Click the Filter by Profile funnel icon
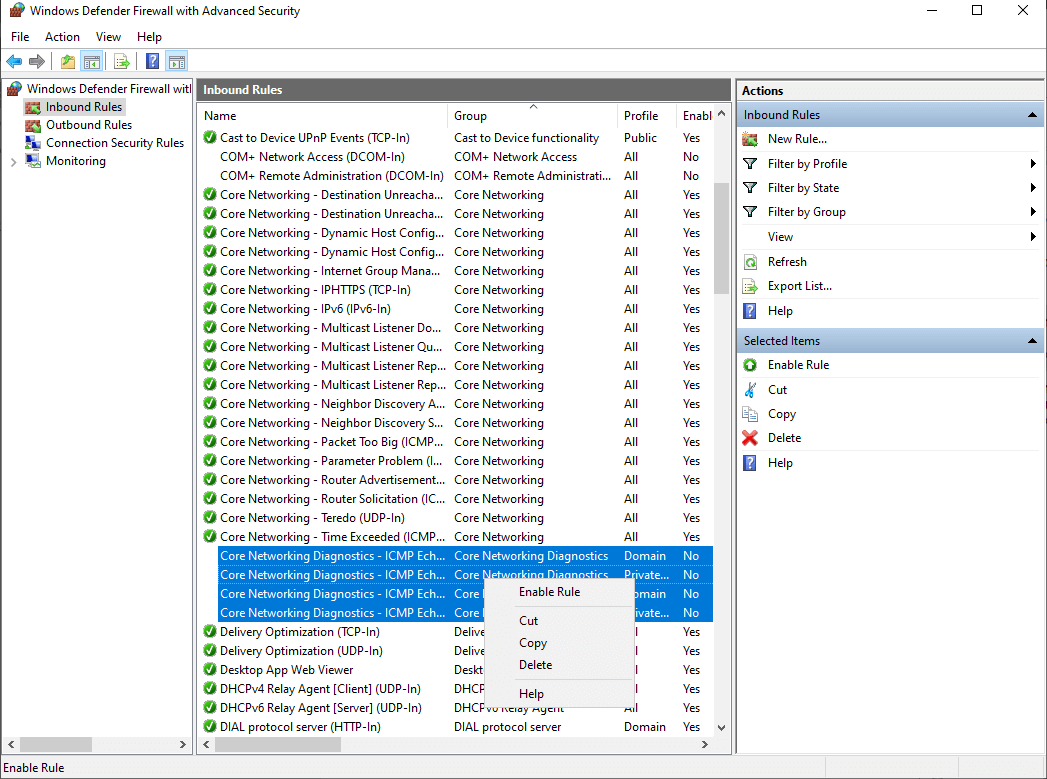The width and height of the screenshot is (1047, 779). 750,164
